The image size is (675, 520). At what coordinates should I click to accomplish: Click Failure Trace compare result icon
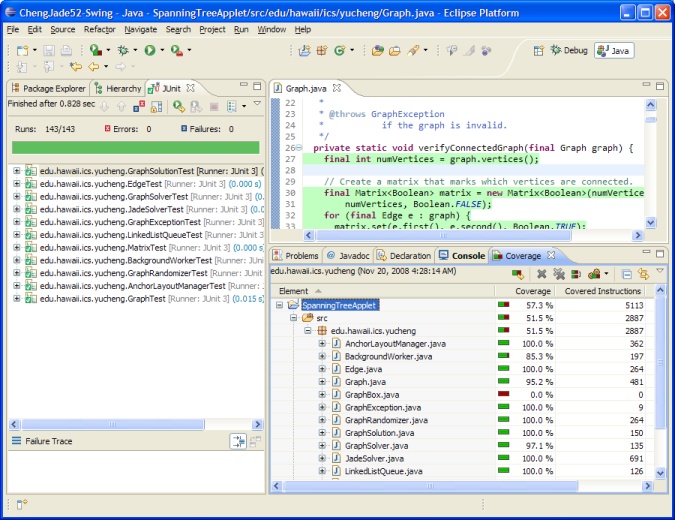238,441
